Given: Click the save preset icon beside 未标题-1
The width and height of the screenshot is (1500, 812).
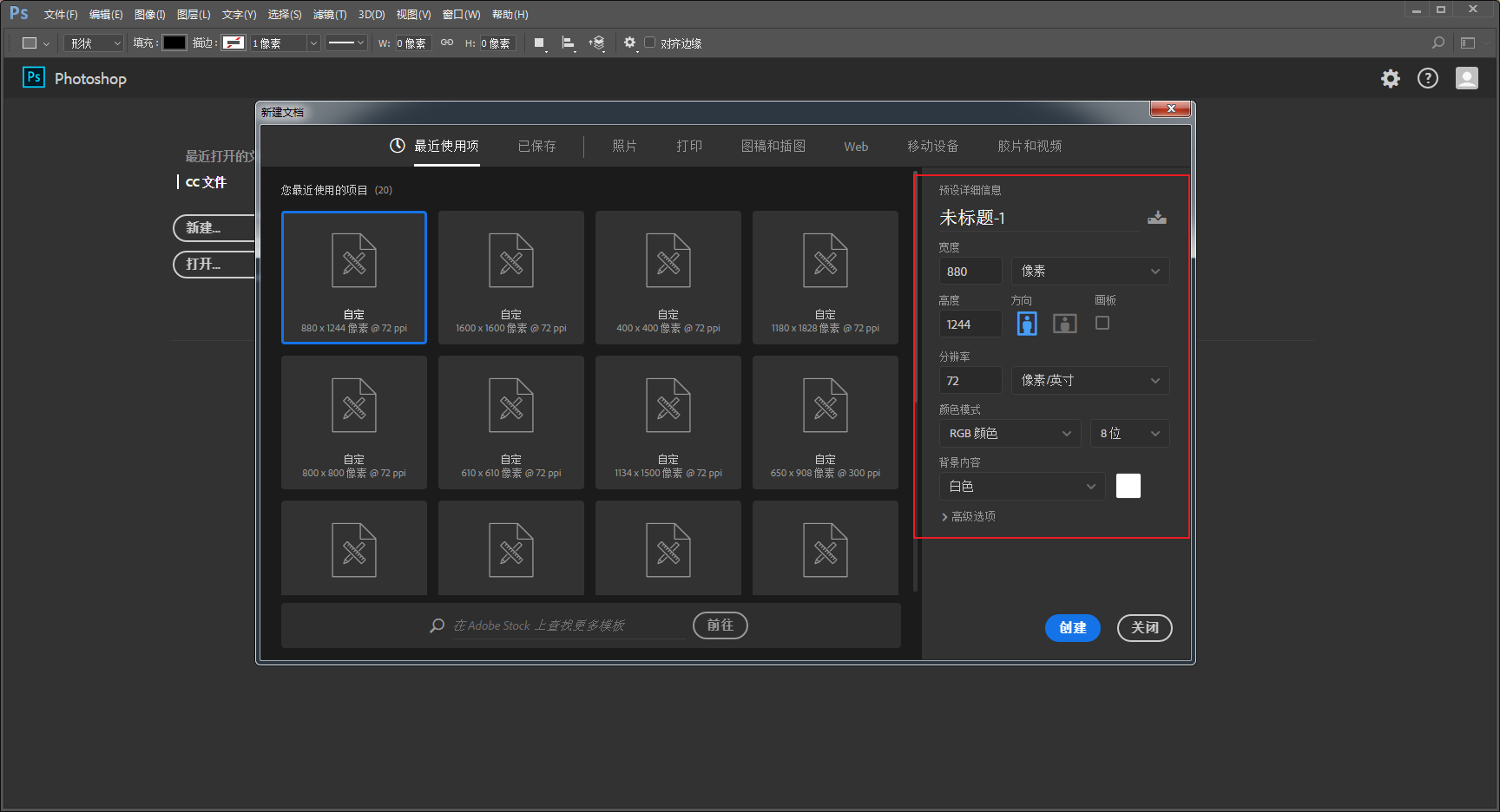Looking at the screenshot, I should [x=1156, y=218].
